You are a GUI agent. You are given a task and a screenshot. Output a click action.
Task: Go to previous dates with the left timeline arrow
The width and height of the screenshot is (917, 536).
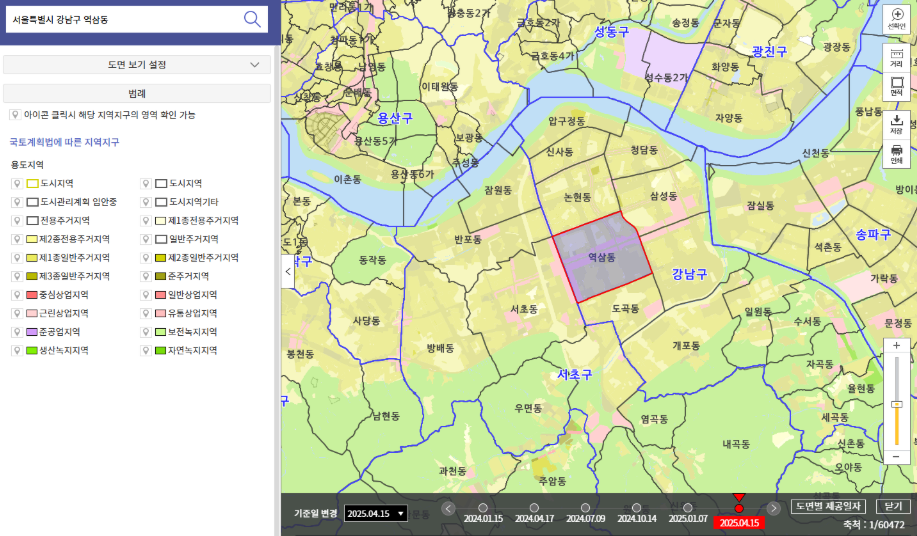449,509
